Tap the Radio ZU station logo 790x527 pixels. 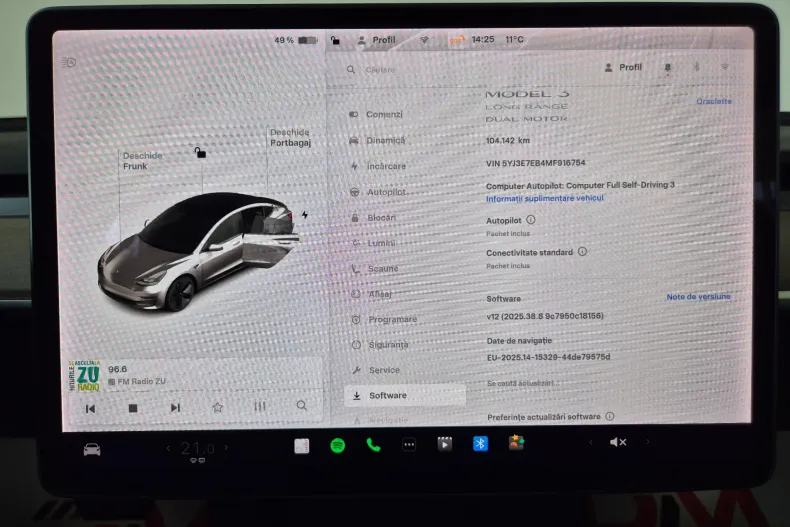[84, 376]
